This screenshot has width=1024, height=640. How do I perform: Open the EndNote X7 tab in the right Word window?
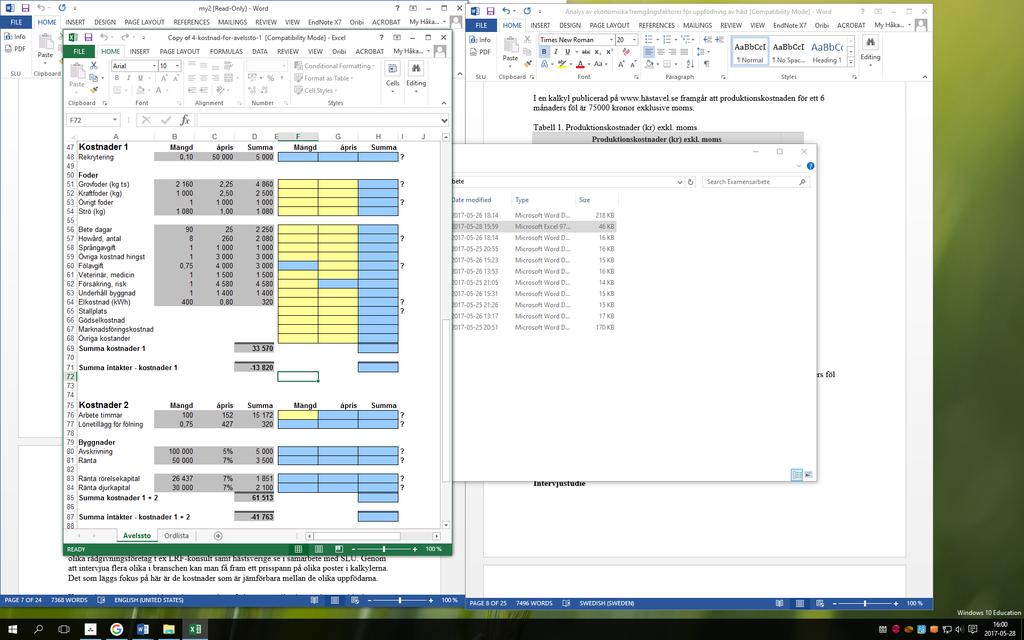(x=790, y=25)
